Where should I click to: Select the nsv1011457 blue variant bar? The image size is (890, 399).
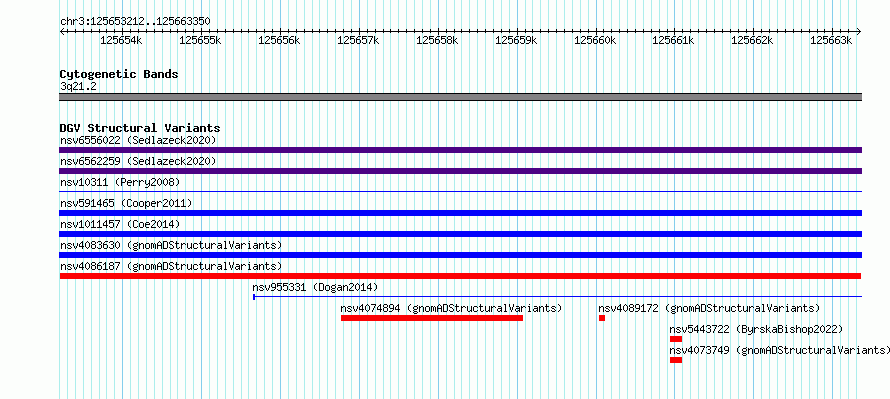460,234
